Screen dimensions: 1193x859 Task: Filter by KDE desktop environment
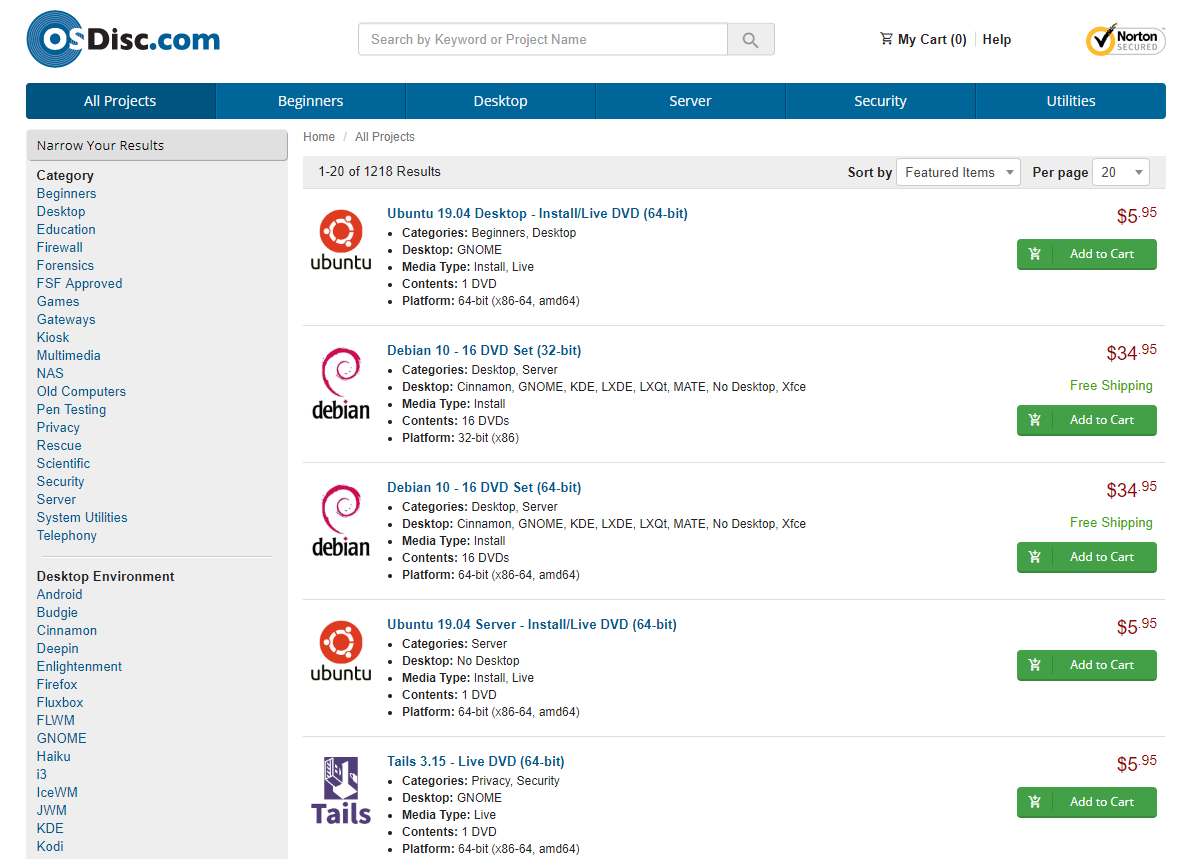click(x=50, y=828)
